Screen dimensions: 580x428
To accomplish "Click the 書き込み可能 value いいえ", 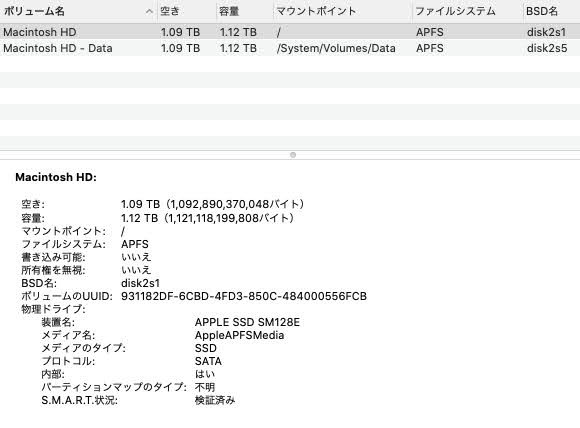I will (136, 257).
